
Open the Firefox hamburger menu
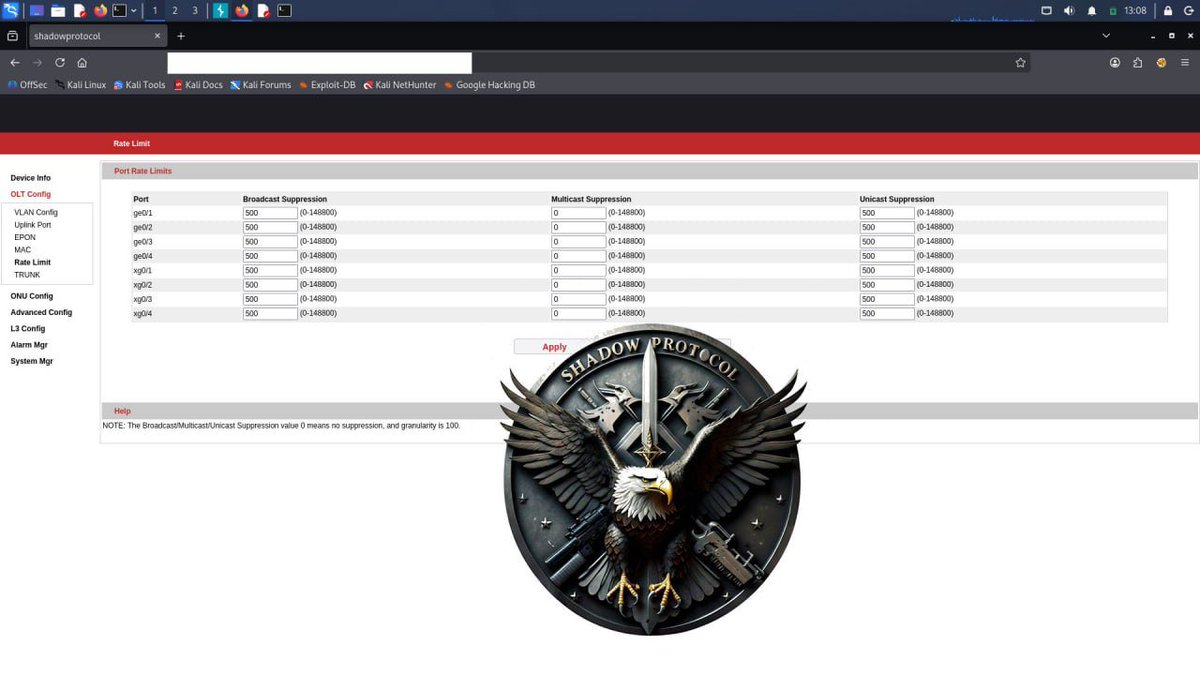click(x=1185, y=62)
